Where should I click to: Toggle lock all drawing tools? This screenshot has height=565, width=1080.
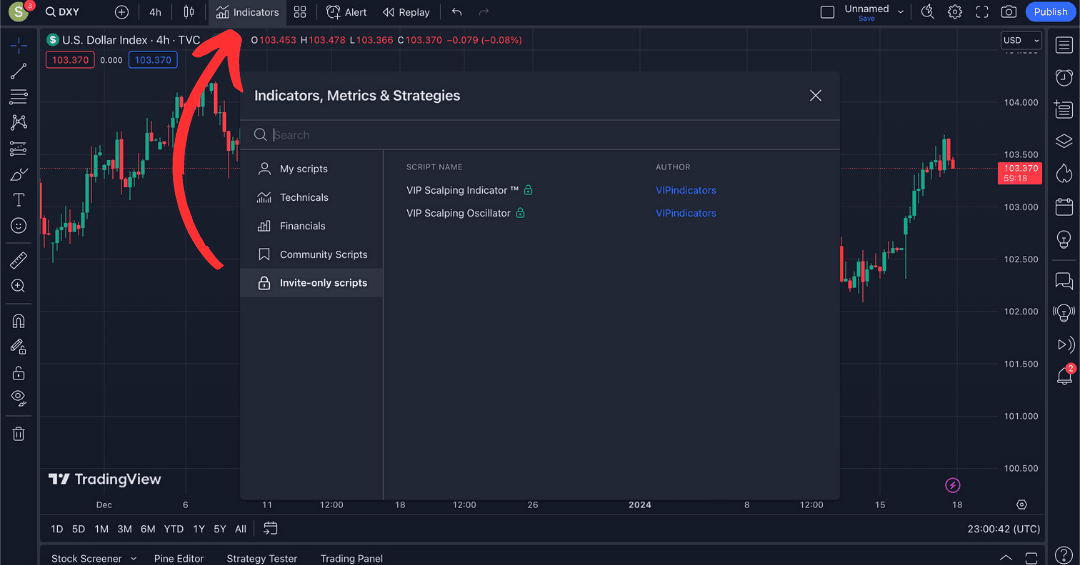coord(19,373)
